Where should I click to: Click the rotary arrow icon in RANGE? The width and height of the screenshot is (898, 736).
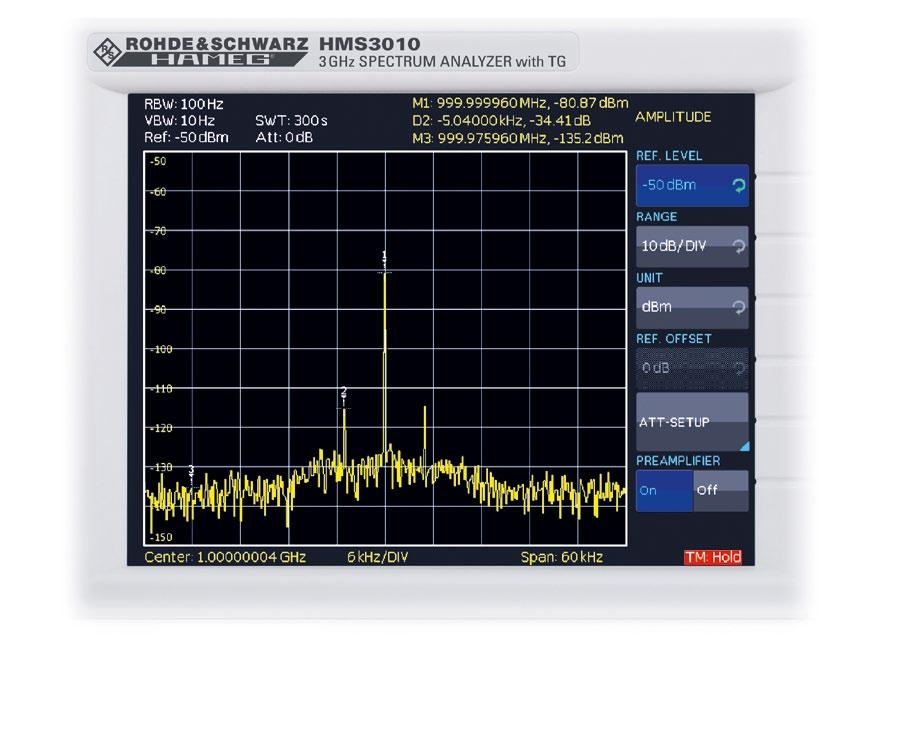pos(738,246)
